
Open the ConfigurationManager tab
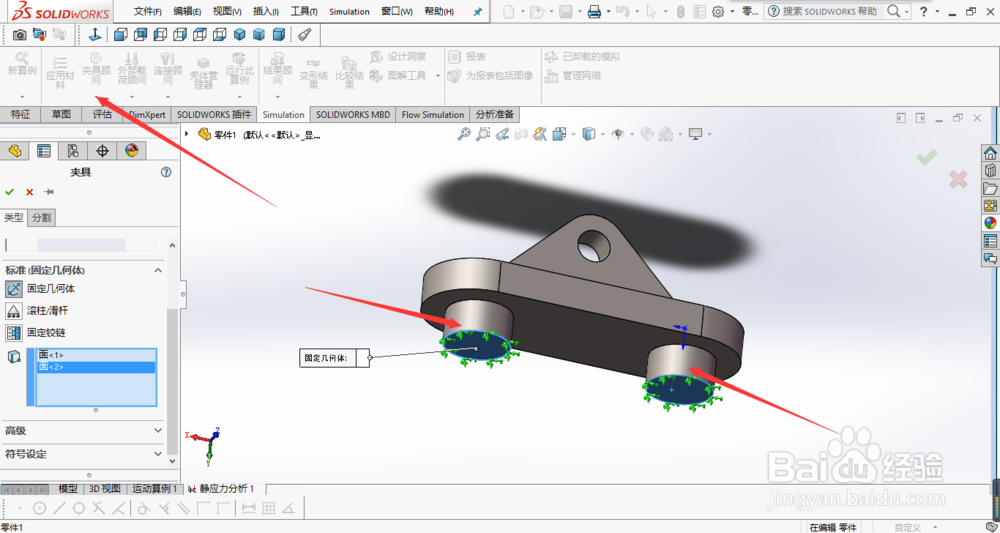pyautogui.click(x=73, y=150)
